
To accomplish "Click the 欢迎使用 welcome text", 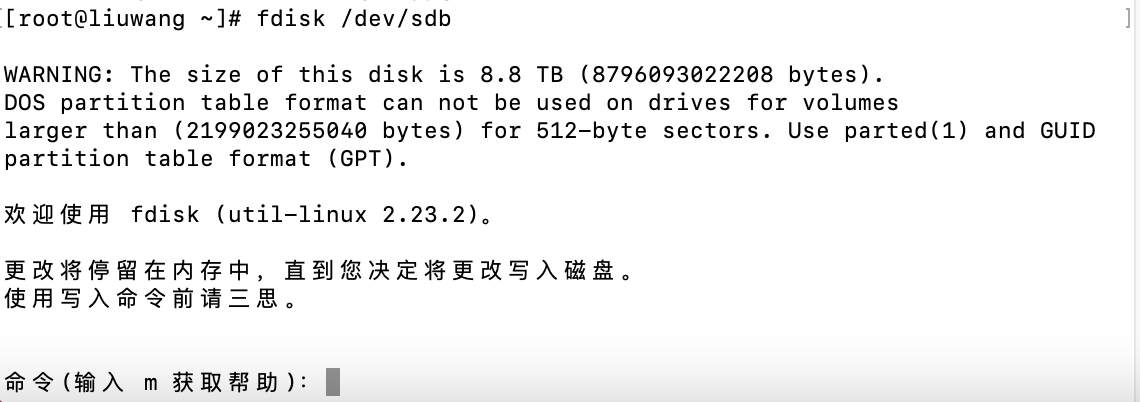I will click(x=59, y=214).
